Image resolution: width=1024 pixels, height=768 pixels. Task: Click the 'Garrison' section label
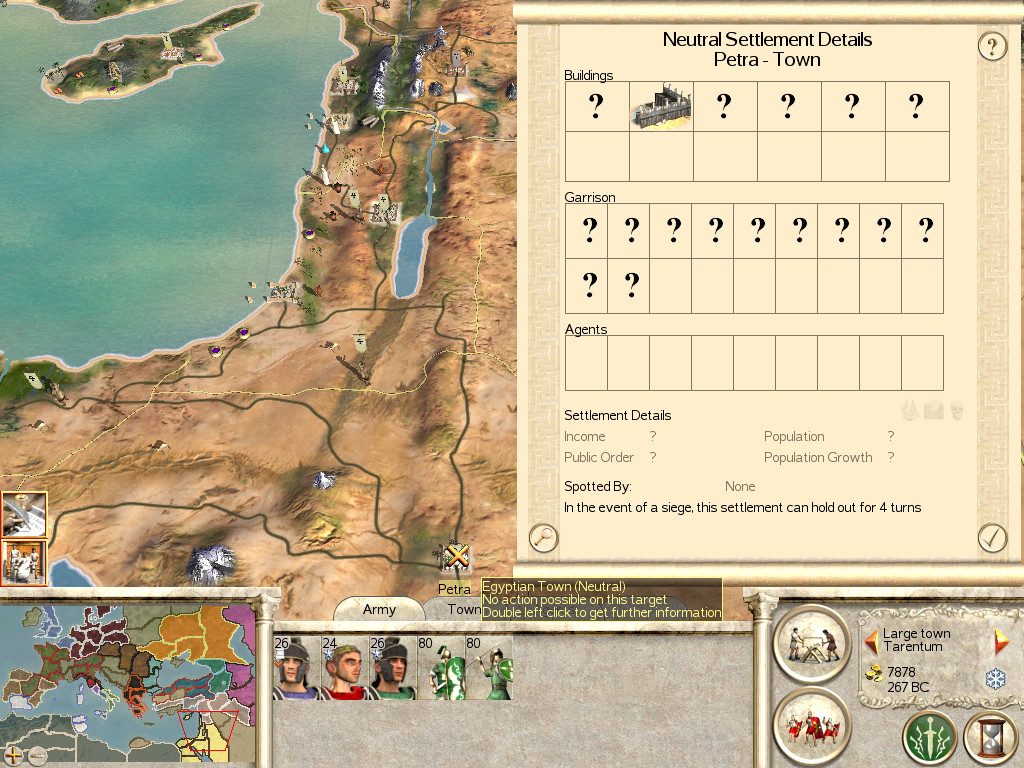click(590, 197)
